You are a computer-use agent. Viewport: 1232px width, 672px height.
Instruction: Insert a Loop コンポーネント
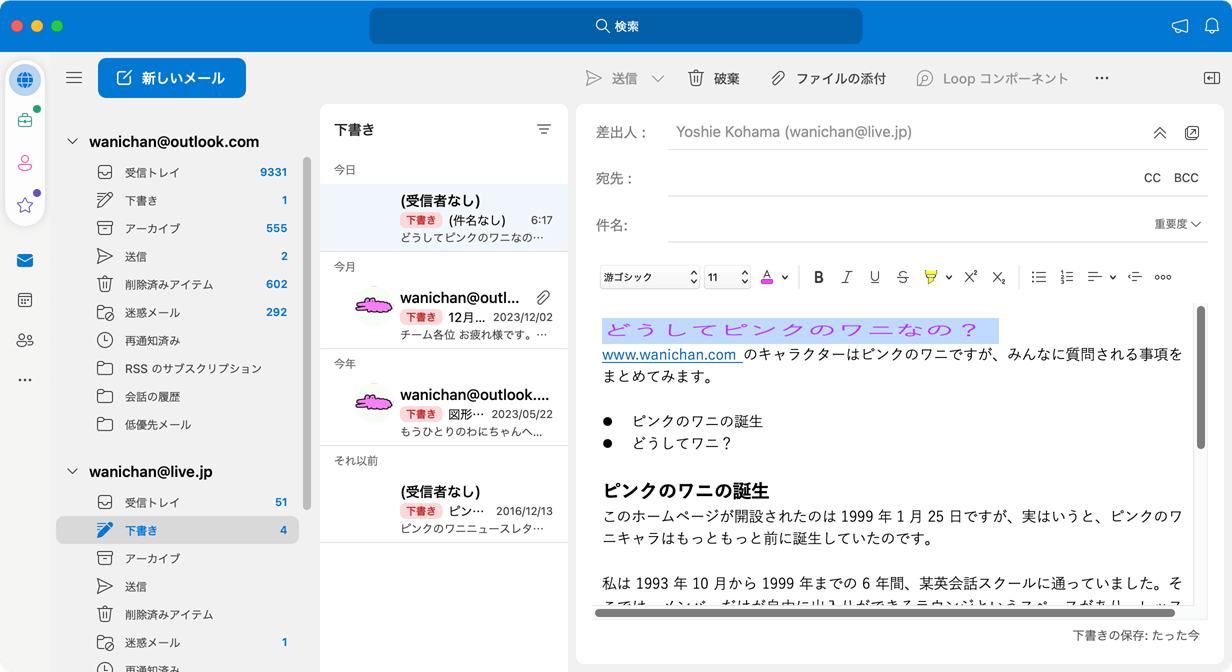[993, 78]
